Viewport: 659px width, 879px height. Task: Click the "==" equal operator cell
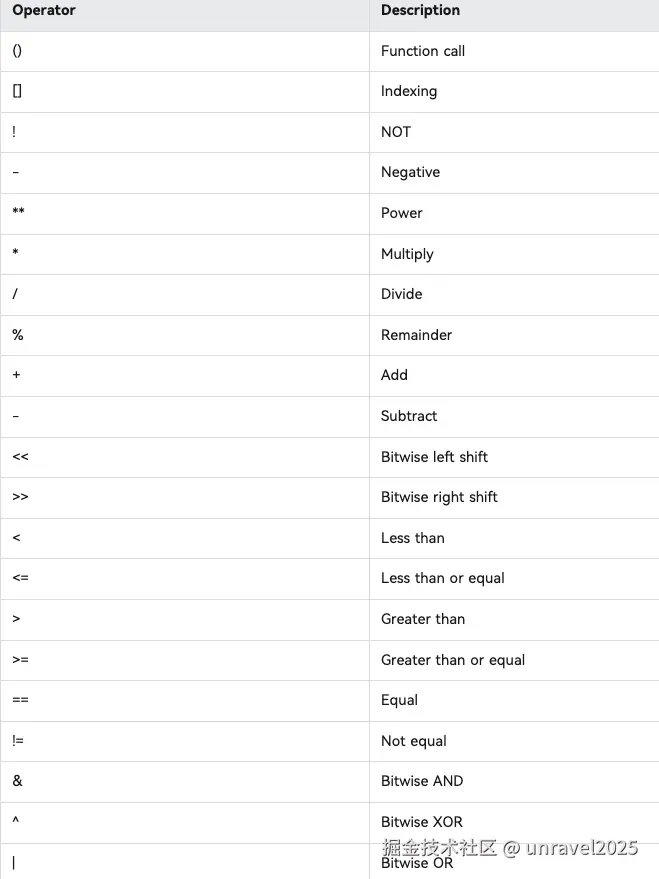(20, 700)
